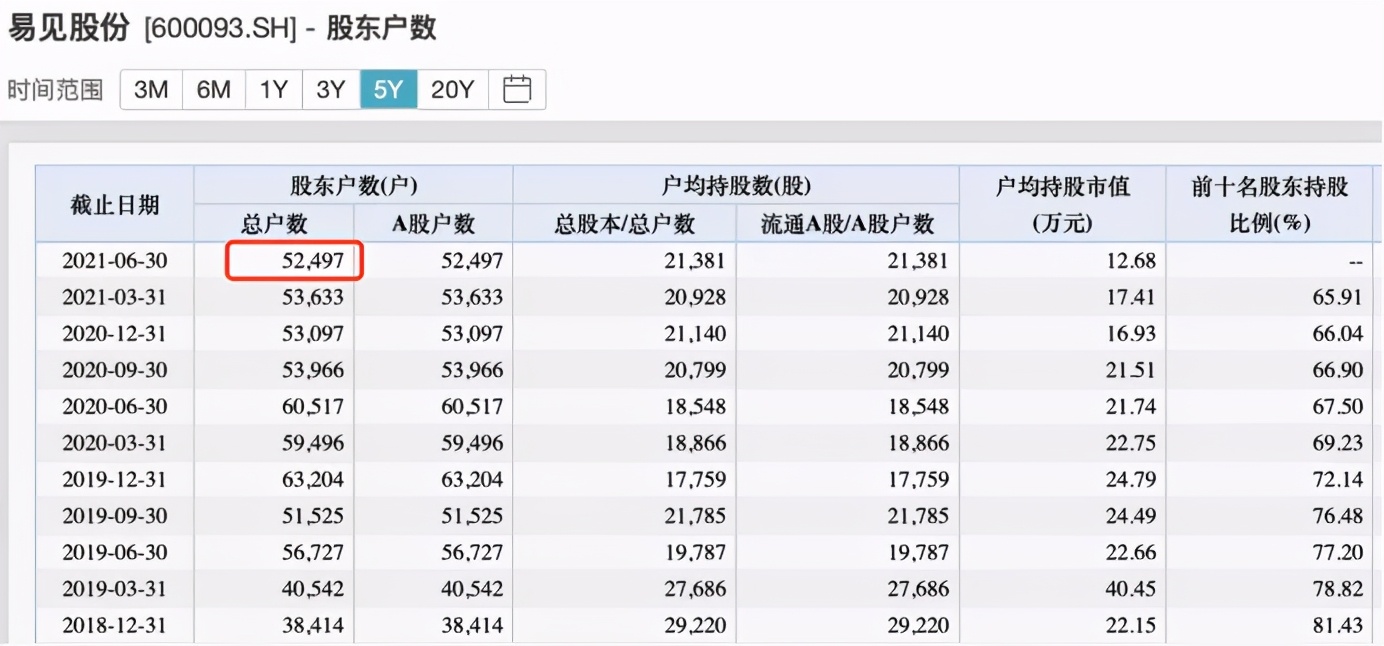Click the 股东户数(户) column header
The width and height of the screenshot is (1384, 646).
coord(354,186)
